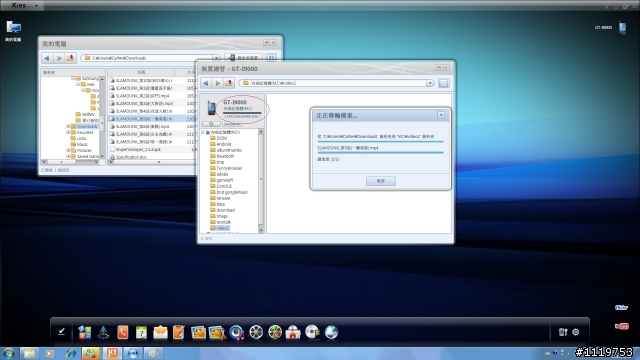Select the brut.googlemaps folder
Viewport: 640px width, 360px height.
229,192
